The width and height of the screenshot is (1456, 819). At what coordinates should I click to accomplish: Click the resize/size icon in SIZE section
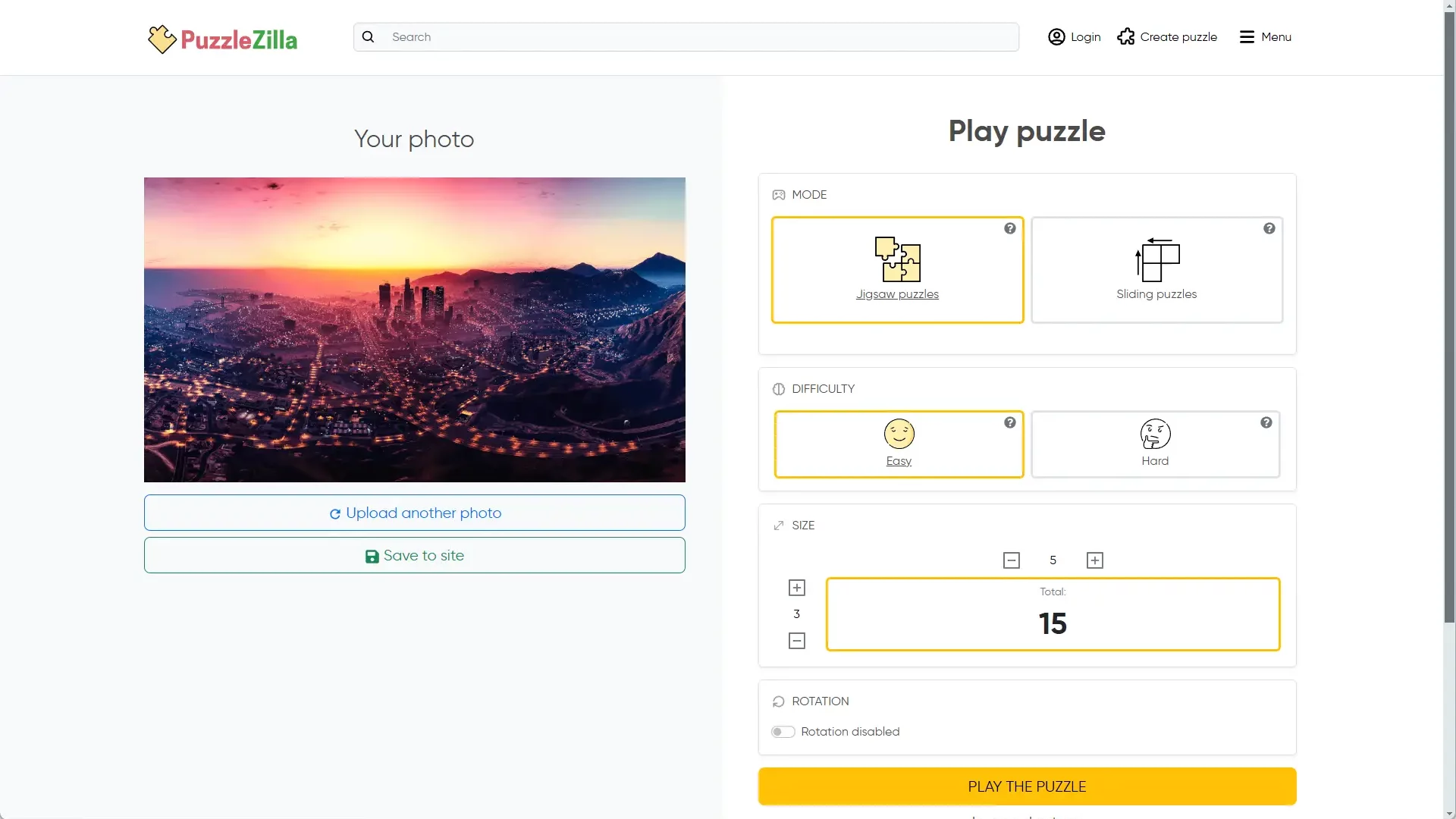tap(778, 525)
